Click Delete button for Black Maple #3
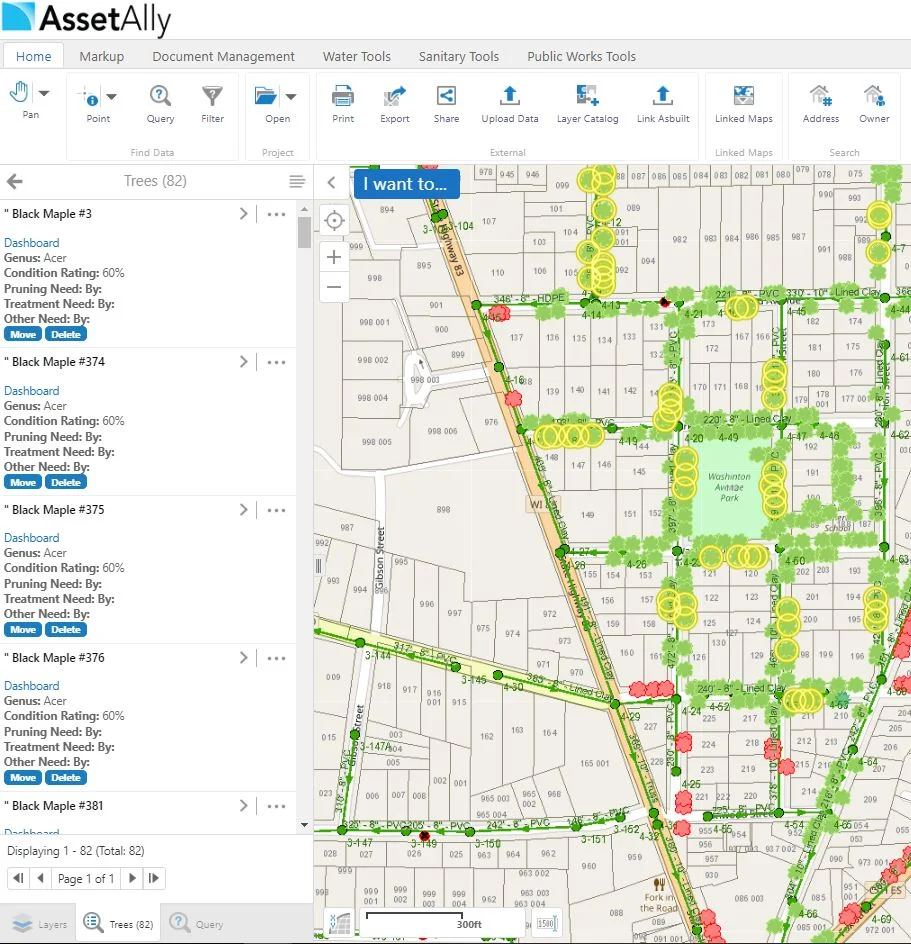 (x=66, y=334)
